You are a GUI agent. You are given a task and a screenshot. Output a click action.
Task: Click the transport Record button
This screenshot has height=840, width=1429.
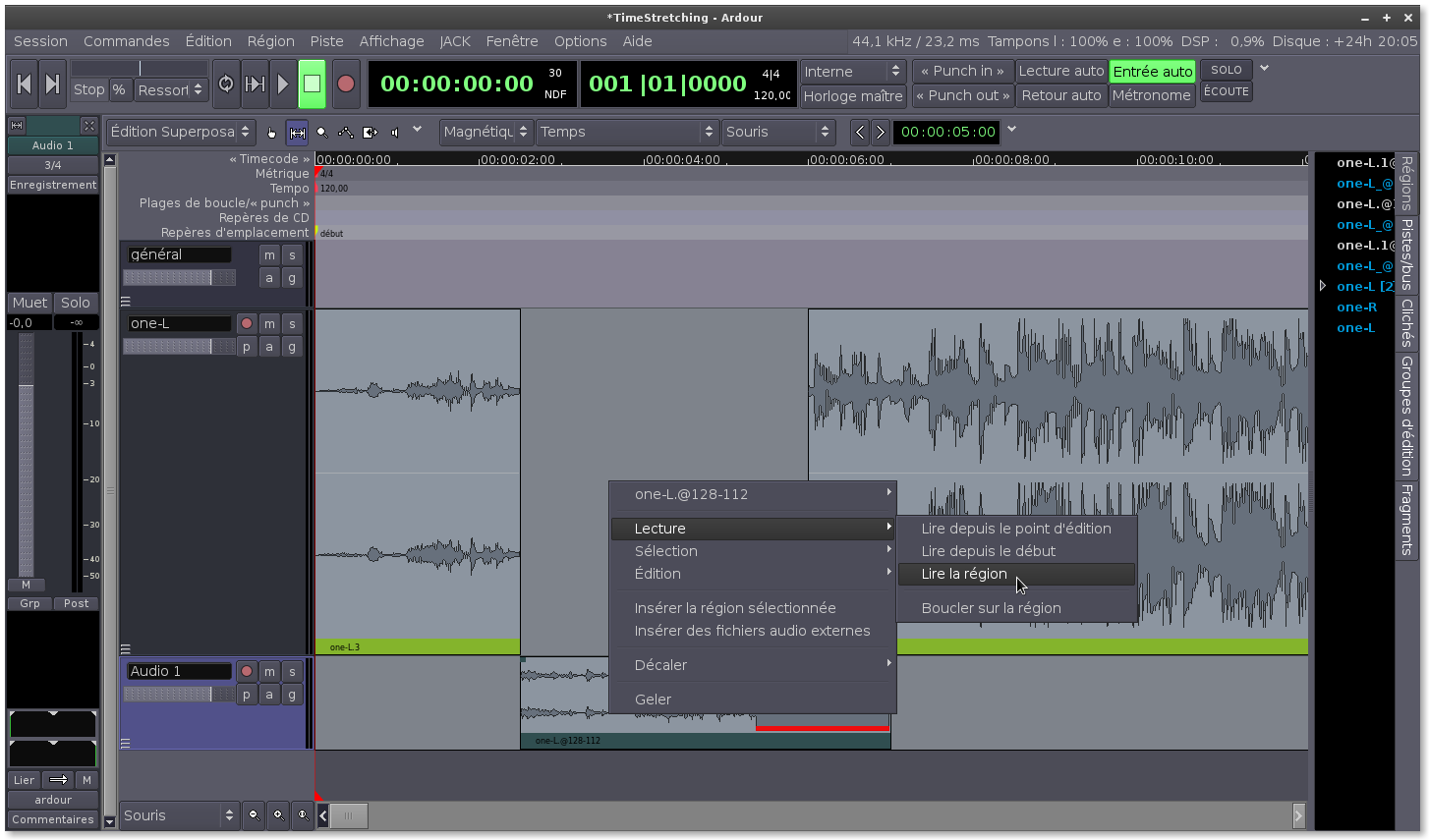(x=345, y=84)
